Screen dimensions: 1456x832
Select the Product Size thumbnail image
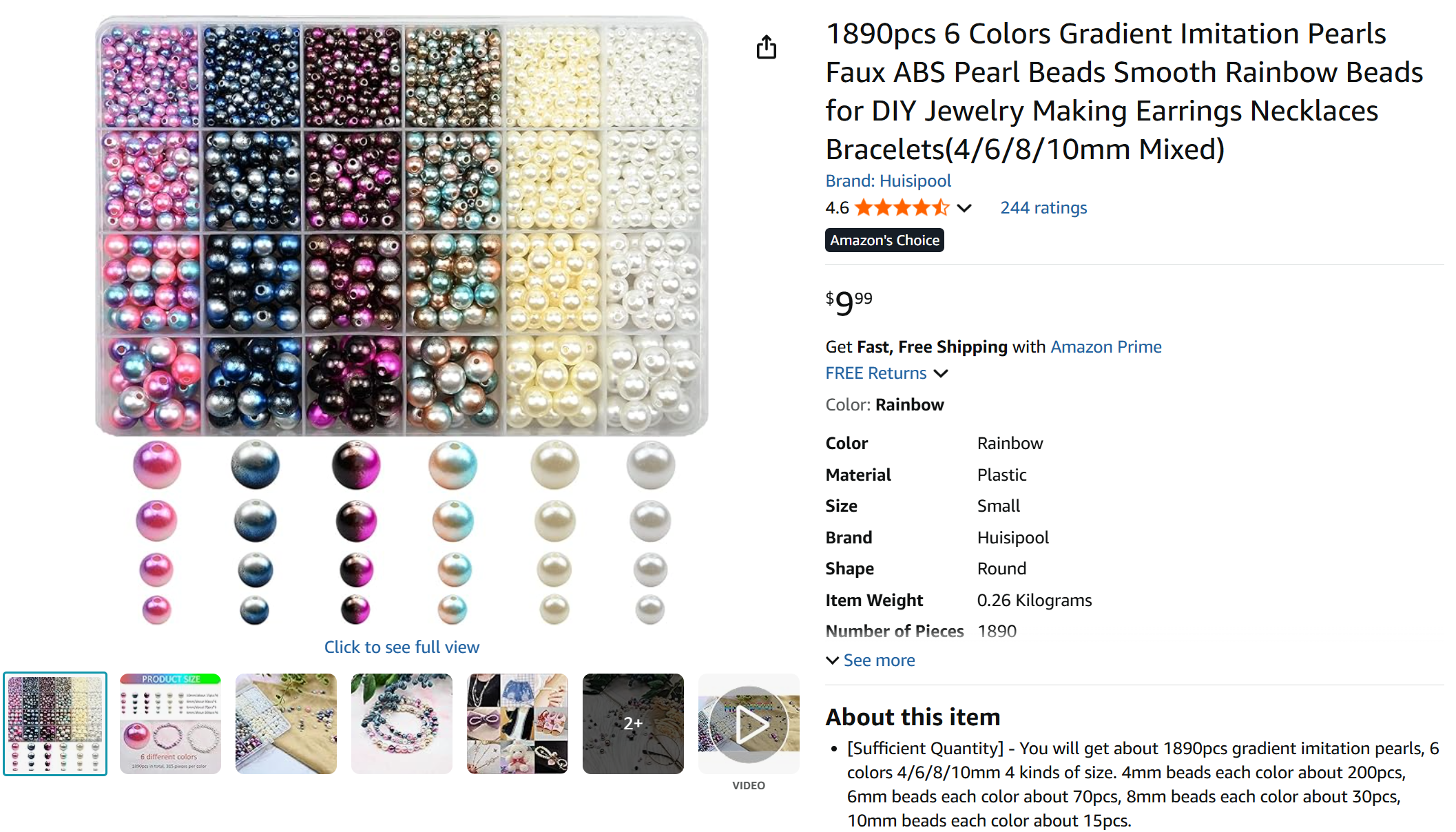[170, 724]
